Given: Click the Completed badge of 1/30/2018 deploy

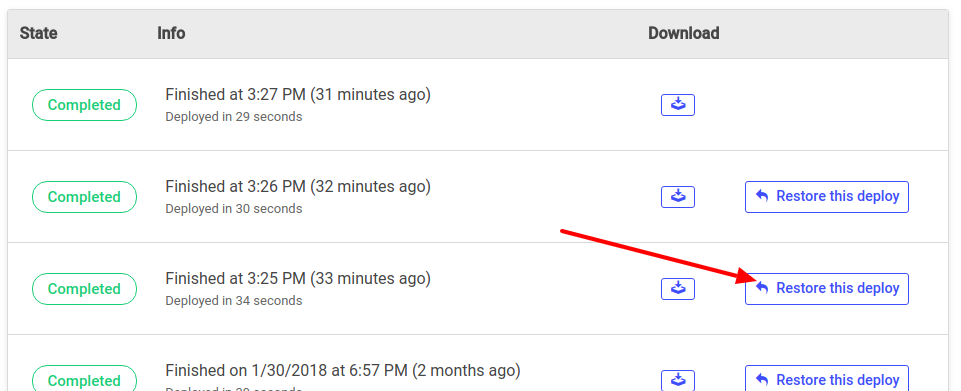Looking at the screenshot, I should [84, 379].
